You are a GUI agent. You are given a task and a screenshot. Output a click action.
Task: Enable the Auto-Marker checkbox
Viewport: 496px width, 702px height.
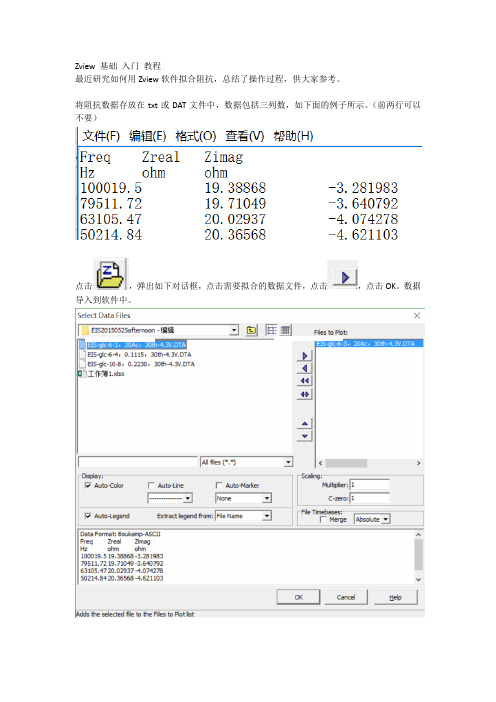coord(219,485)
